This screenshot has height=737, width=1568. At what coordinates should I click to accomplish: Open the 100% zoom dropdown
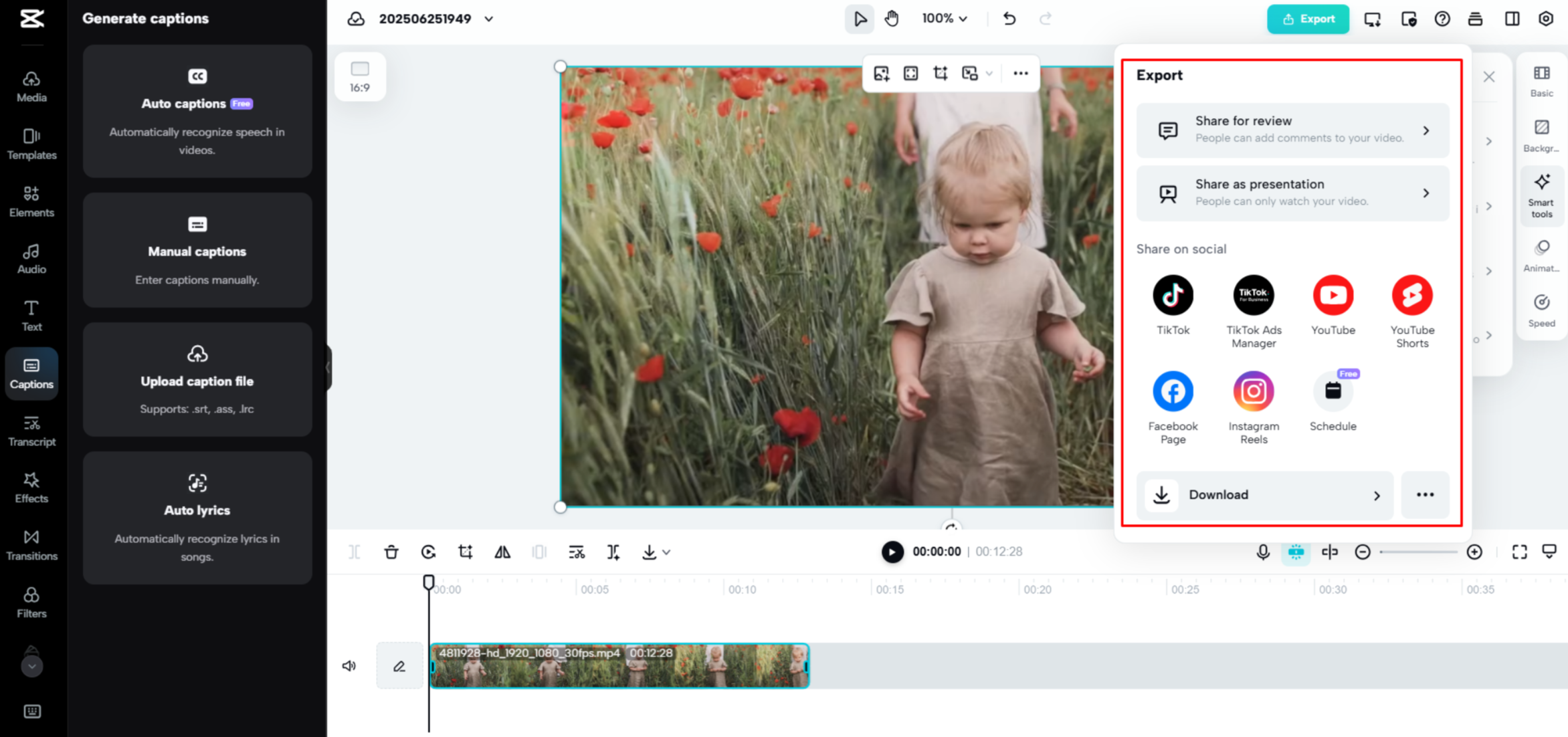tap(944, 19)
